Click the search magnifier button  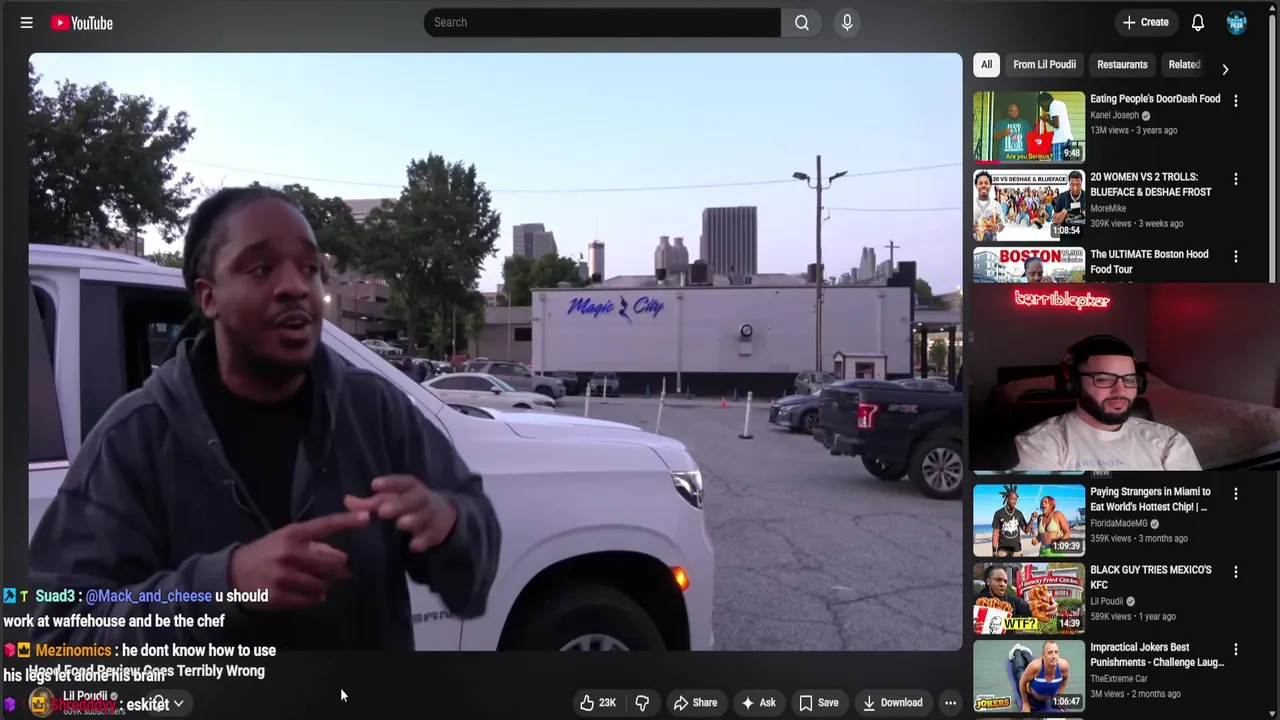[802, 22]
